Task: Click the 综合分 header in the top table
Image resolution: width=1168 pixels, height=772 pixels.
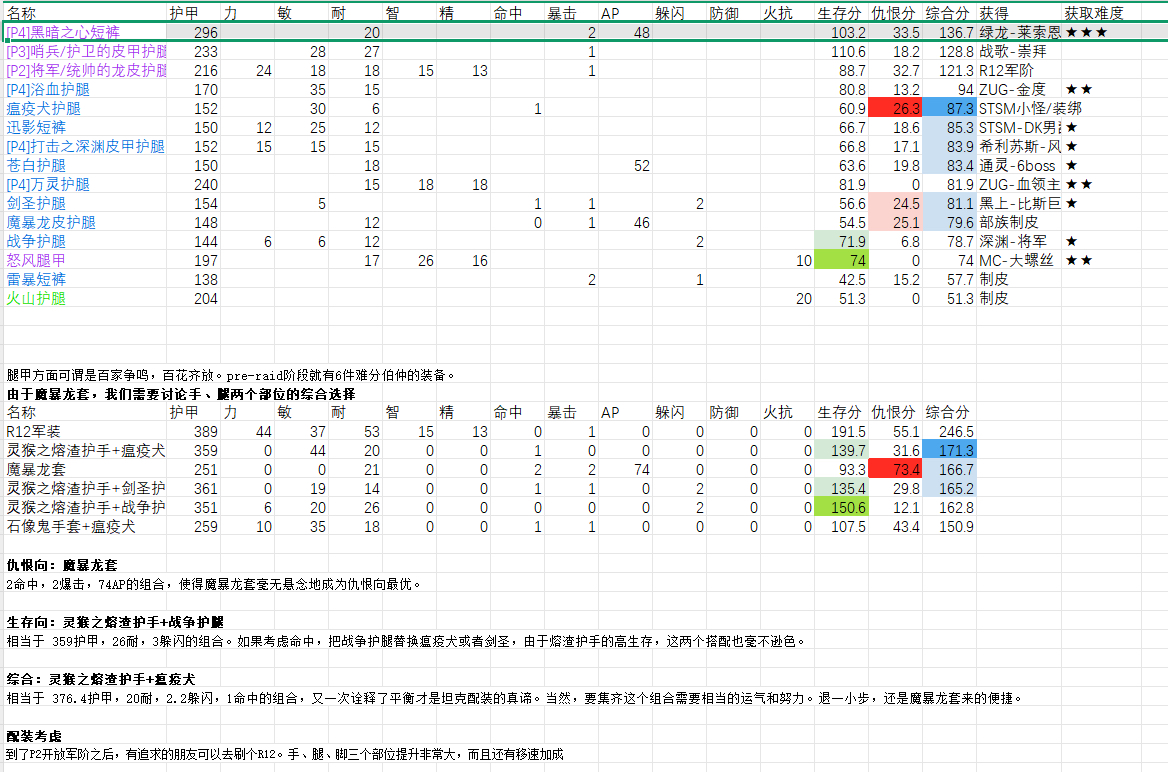Action: (x=948, y=14)
